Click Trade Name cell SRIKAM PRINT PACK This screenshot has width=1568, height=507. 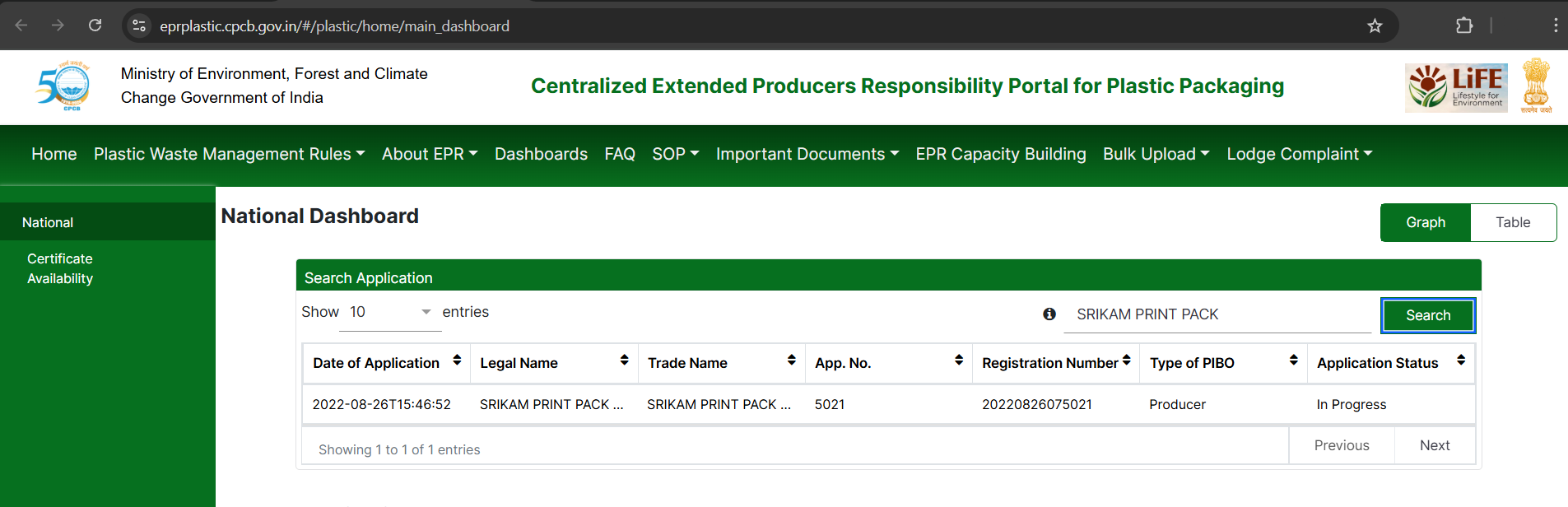pyautogui.click(x=719, y=404)
